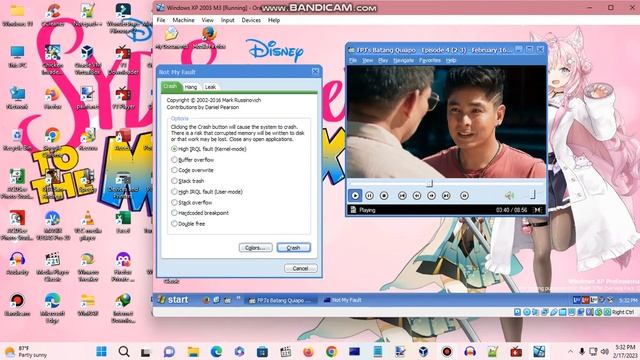The image size is (640, 360).
Task: Open Chrome from the Windows taskbar
Action: (331, 351)
